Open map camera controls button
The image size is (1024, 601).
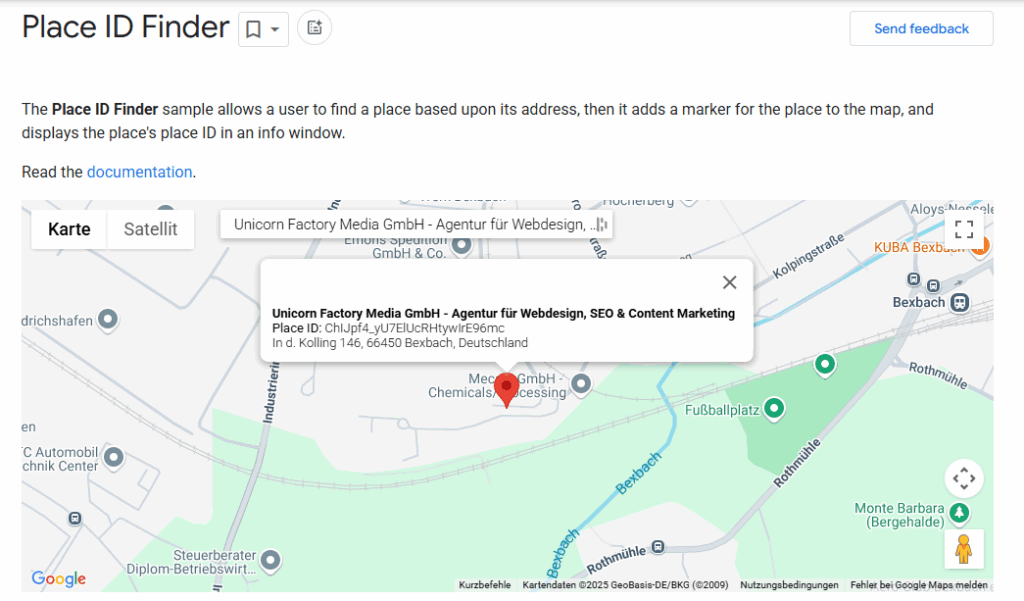coord(963,478)
